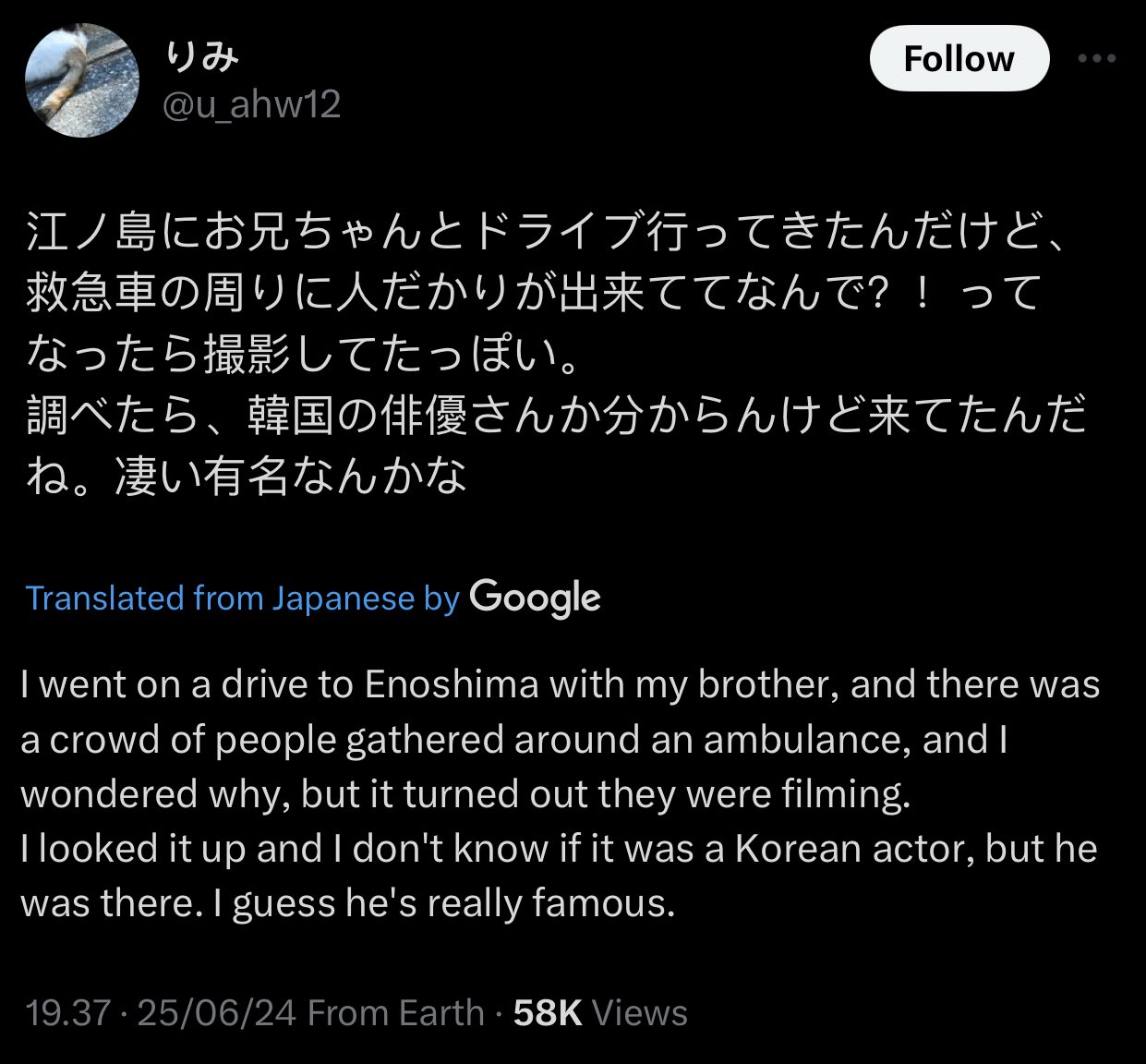Click the English line mentioning Enoshima

pyautogui.click(x=560, y=685)
